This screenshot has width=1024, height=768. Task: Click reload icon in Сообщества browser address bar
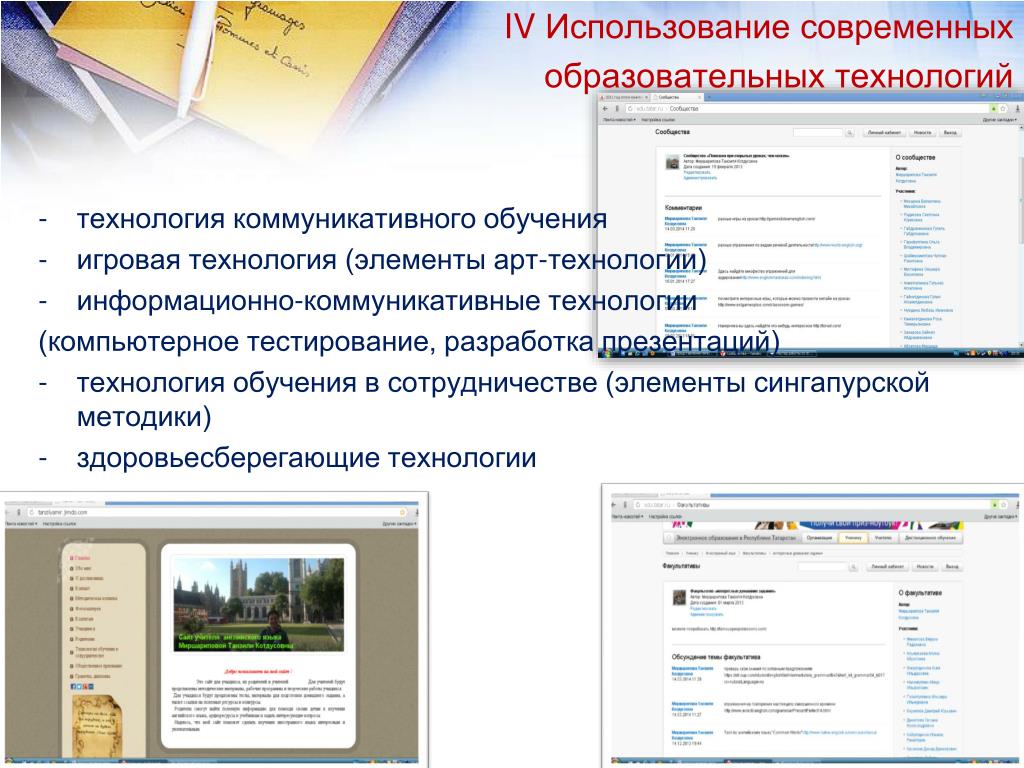point(630,108)
